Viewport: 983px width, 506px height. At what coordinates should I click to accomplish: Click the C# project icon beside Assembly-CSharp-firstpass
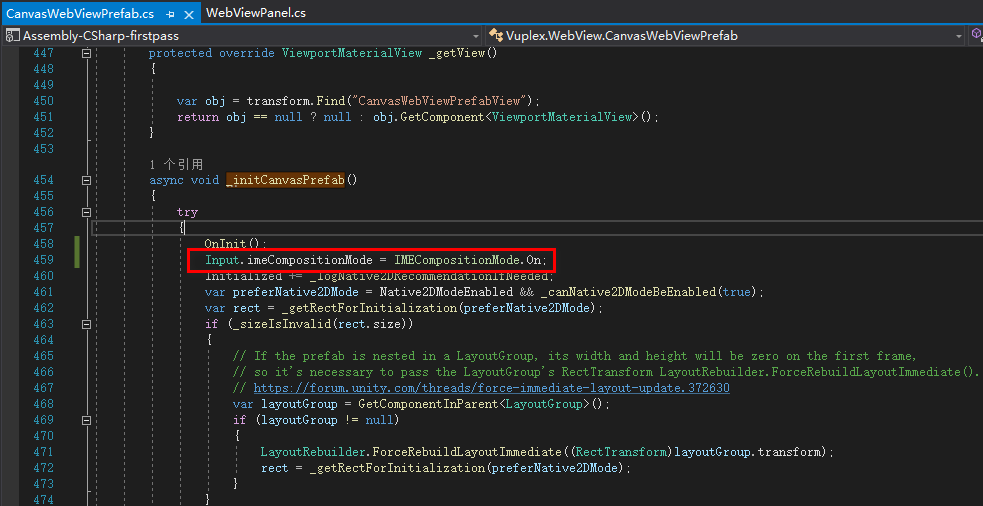pos(13,36)
